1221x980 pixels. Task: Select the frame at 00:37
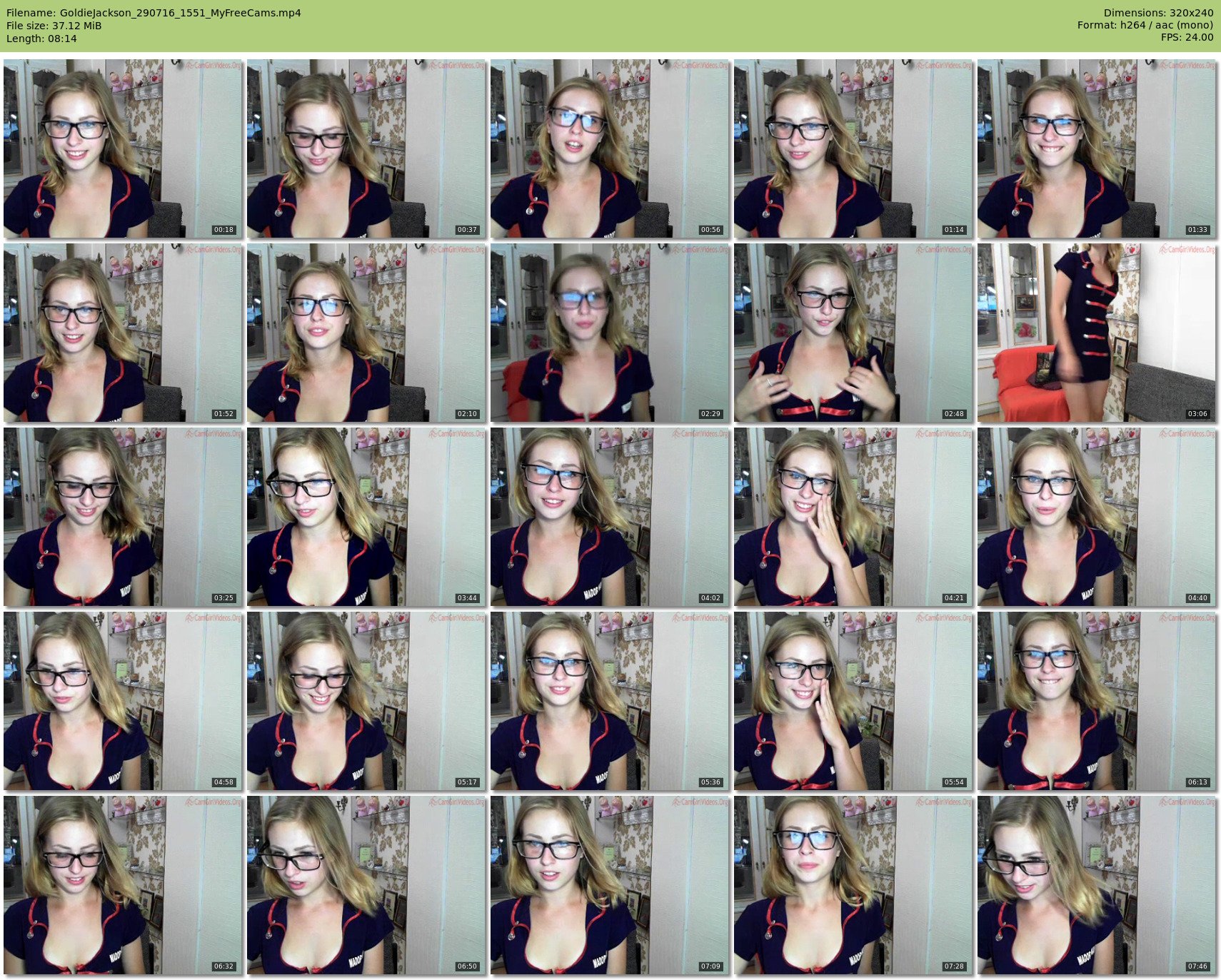[x=366, y=148]
